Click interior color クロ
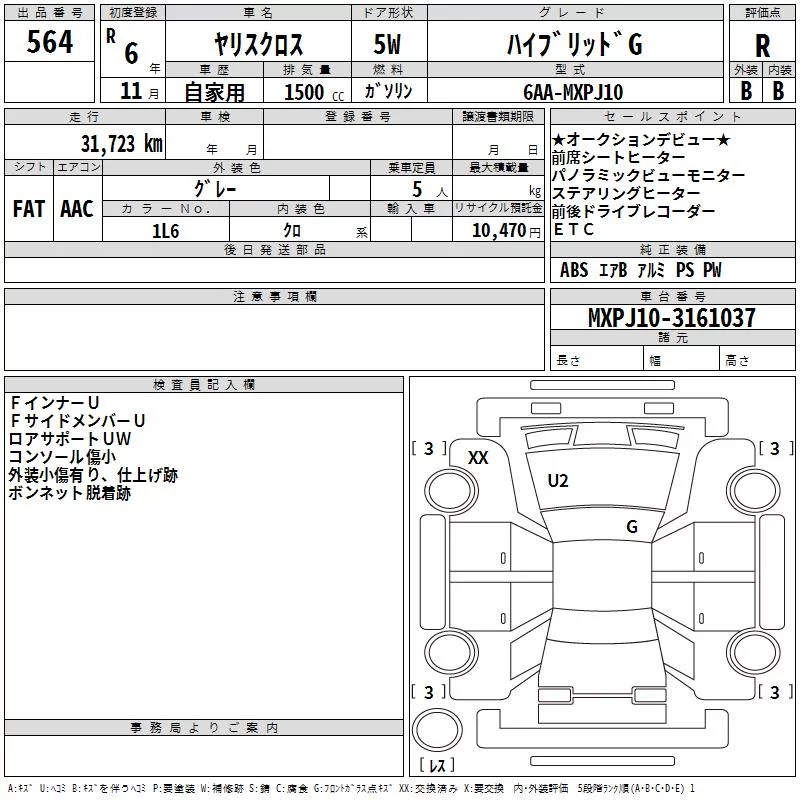 pyautogui.click(x=292, y=231)
